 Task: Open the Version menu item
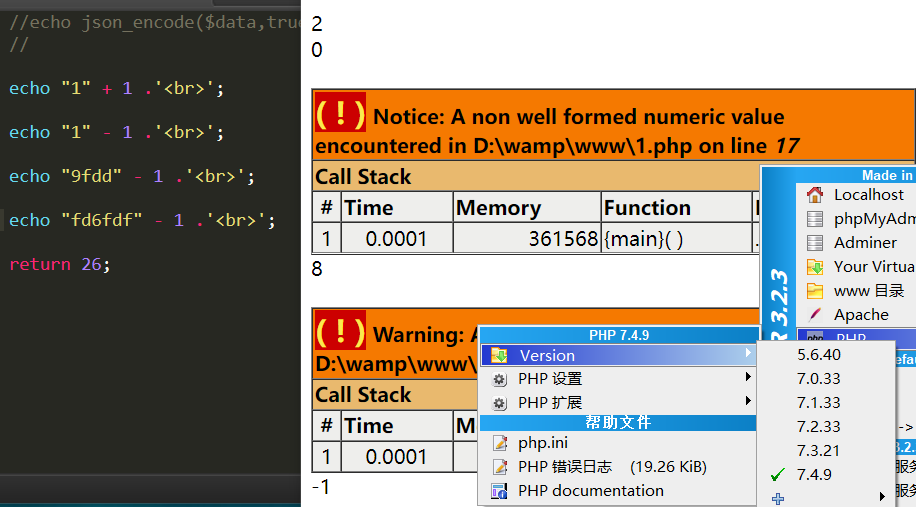pos(618,355)
